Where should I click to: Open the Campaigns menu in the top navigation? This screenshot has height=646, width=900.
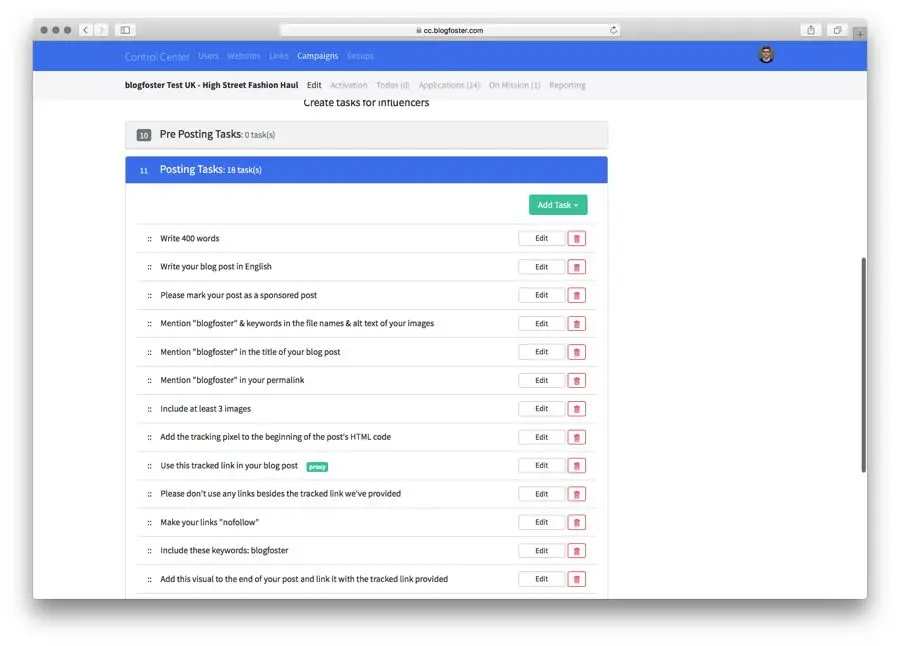tap(317, 56)
